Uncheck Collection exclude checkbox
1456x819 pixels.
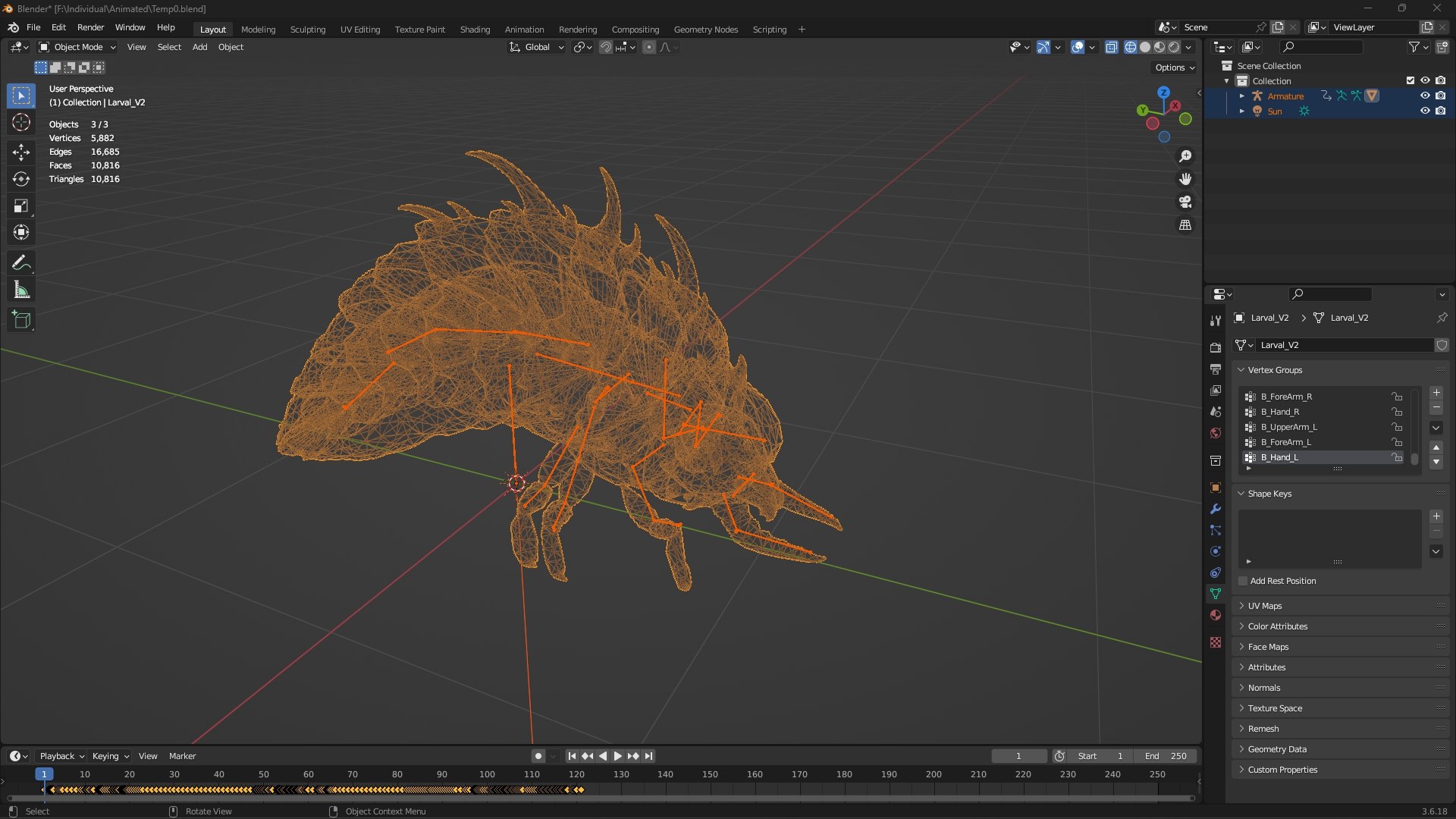point(1410,80)
